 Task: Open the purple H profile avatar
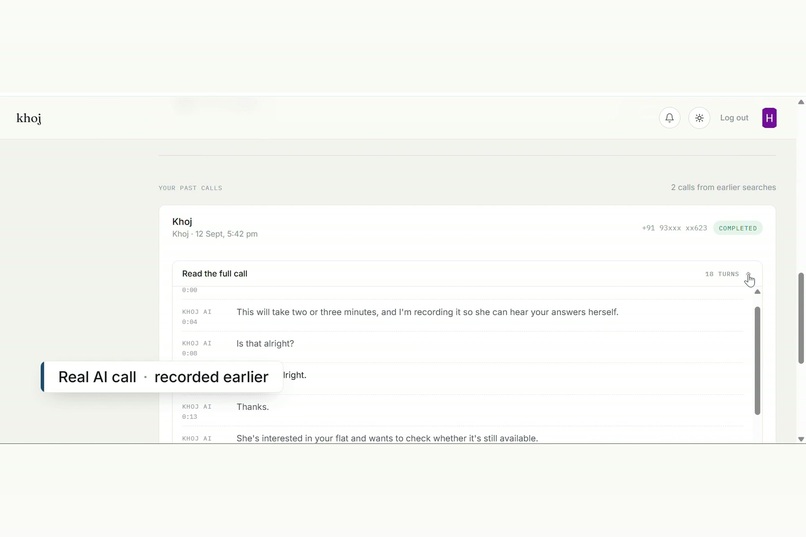click(769, 118)
